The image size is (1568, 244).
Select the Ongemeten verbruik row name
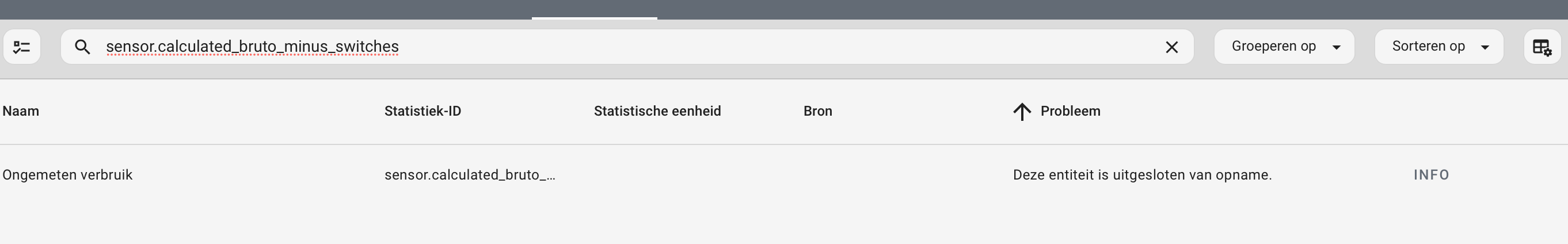tap(67, 176)
